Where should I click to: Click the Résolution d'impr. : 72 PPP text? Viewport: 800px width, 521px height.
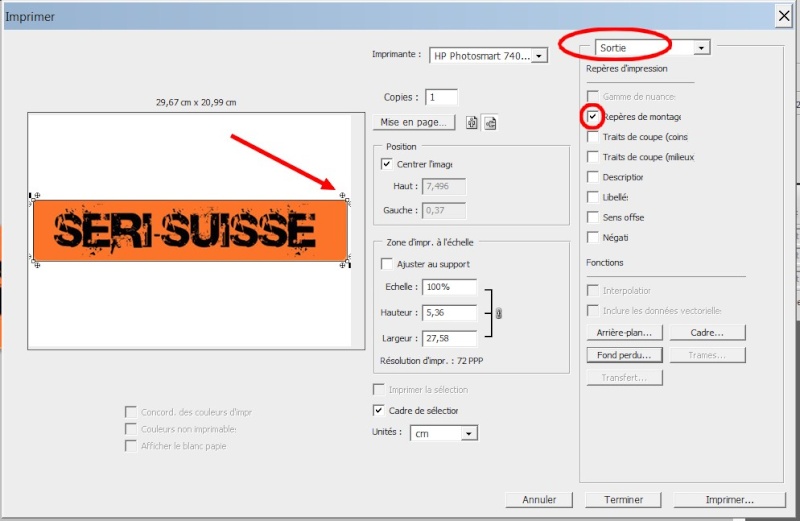432,361
